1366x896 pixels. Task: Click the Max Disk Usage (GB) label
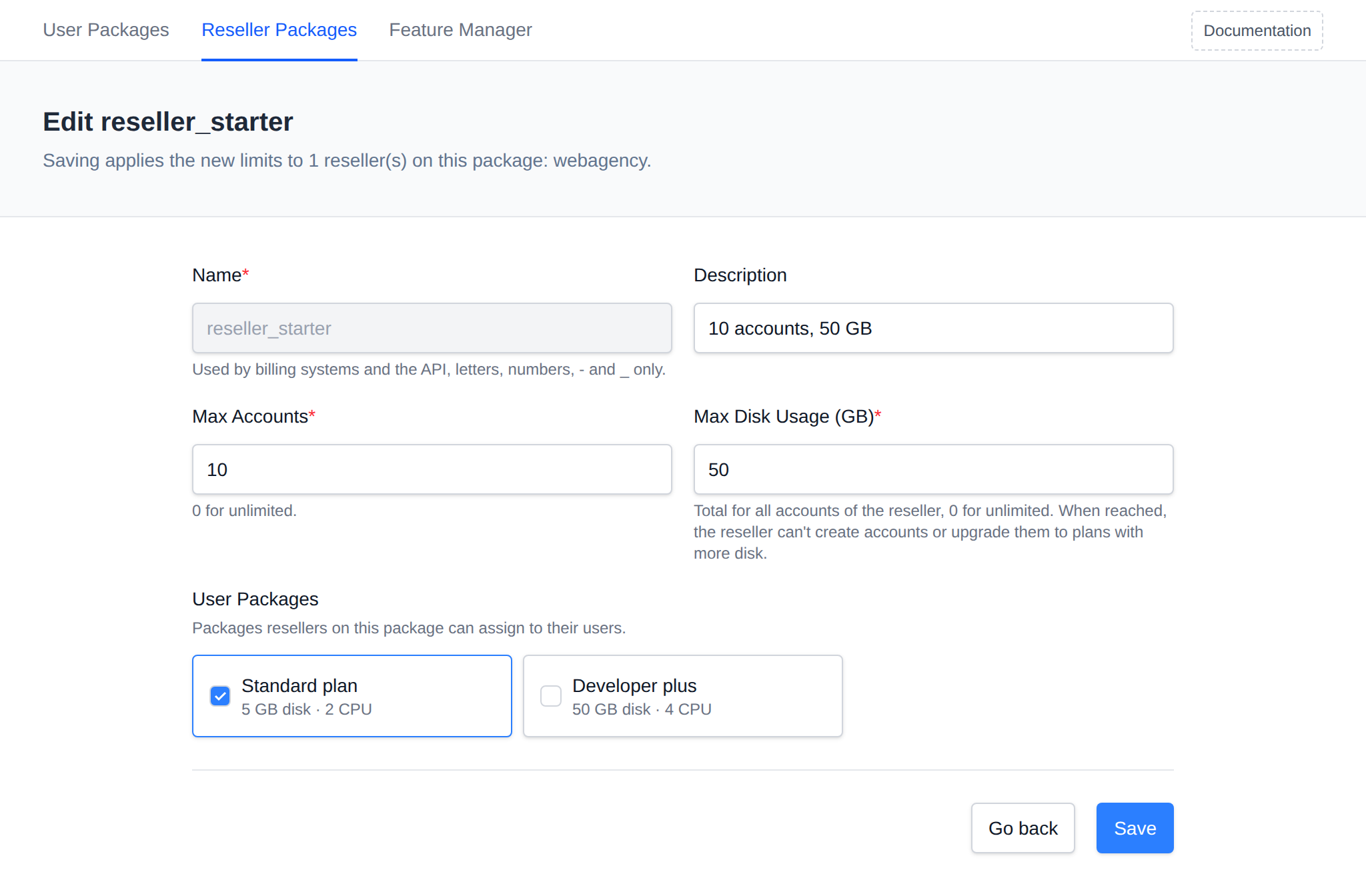(x=788, y=417)
